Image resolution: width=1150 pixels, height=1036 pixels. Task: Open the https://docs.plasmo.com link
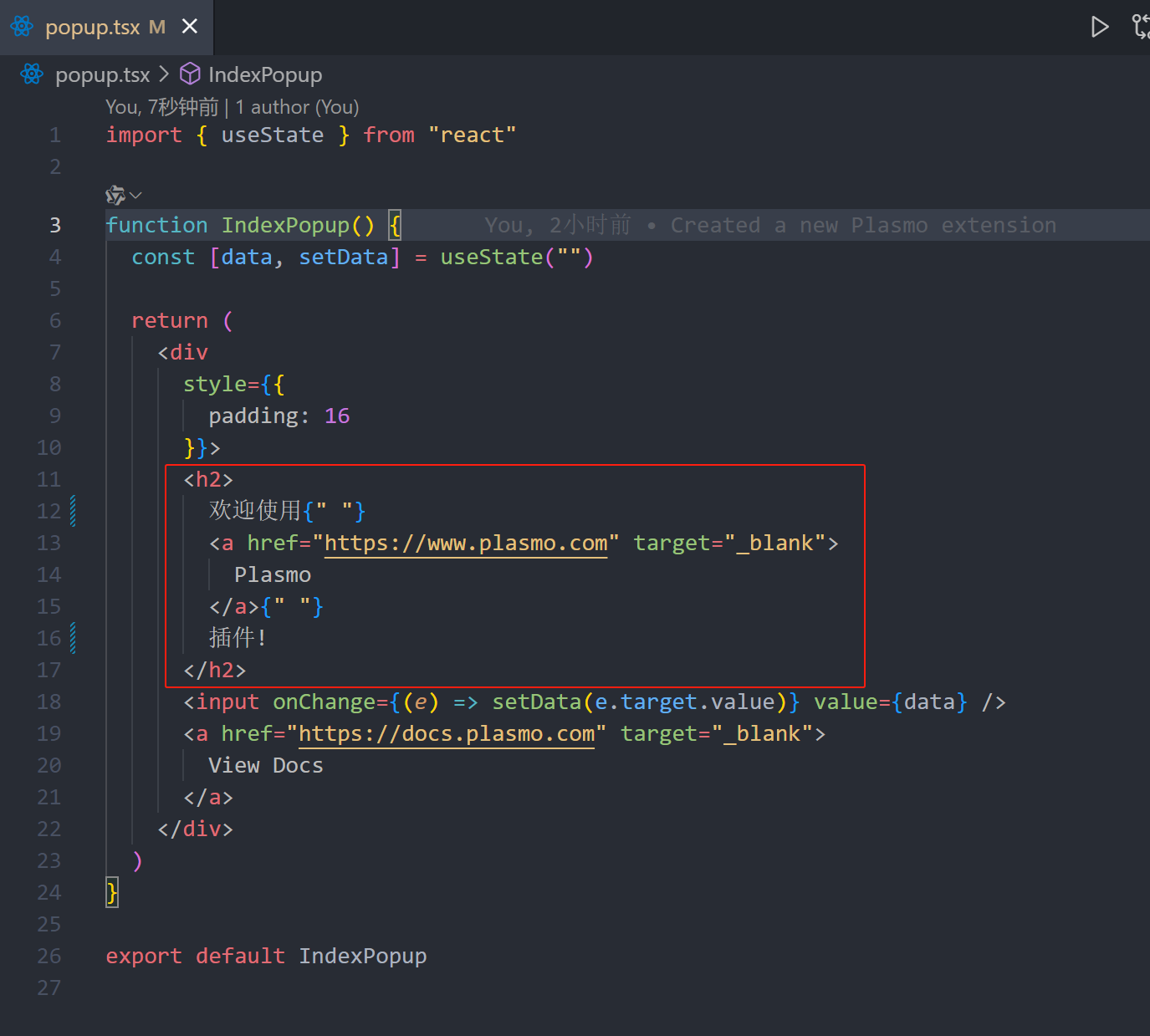click(447, 734)
